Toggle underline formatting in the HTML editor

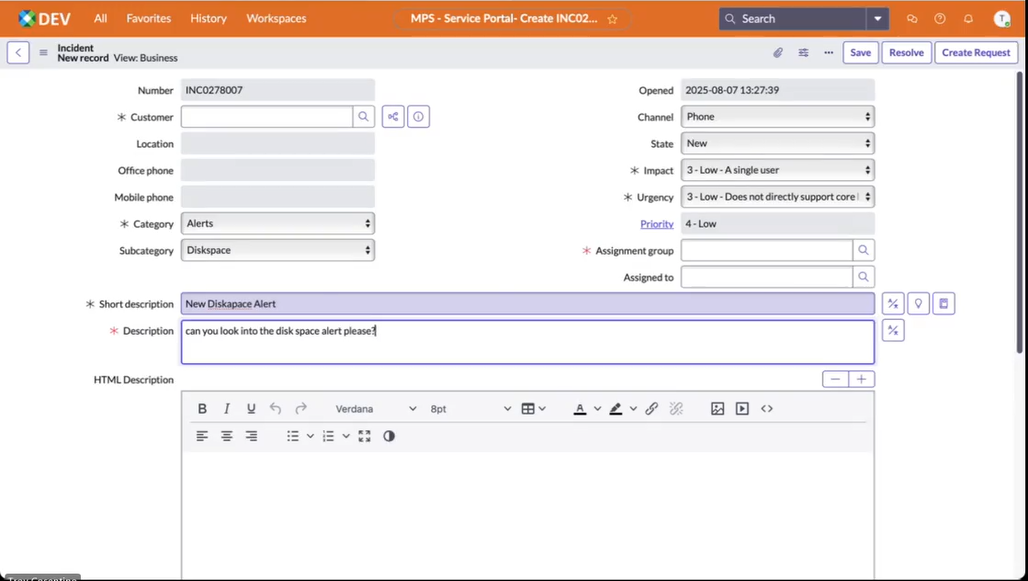pyautogui.click(x=251, y=408)
